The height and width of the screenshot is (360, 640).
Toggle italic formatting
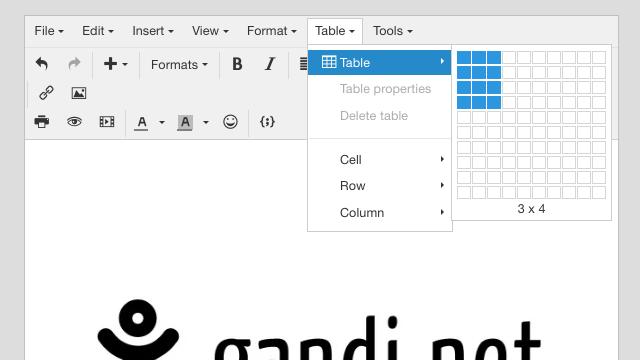click(270, 64)
